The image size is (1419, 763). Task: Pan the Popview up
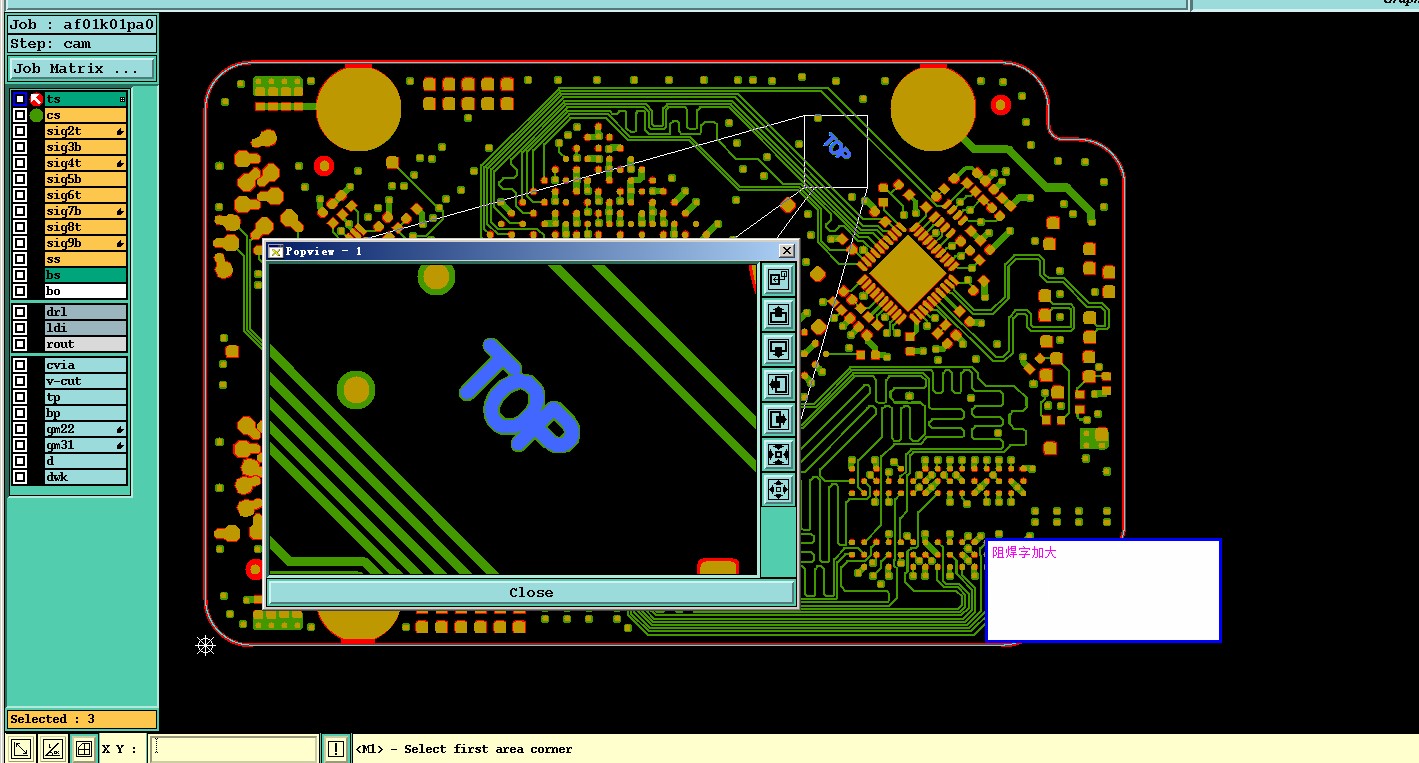point(778,314)
